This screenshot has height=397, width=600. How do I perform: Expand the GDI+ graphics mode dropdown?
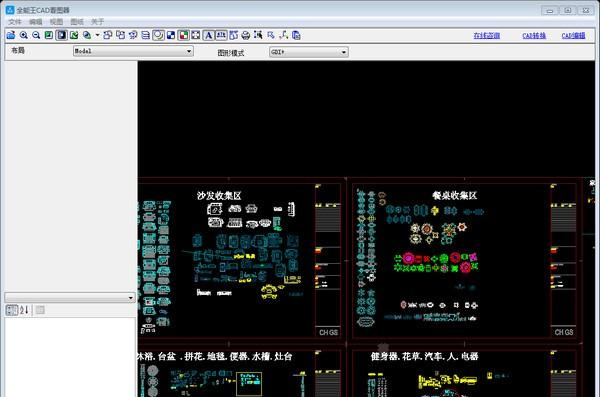click(308, 52)
